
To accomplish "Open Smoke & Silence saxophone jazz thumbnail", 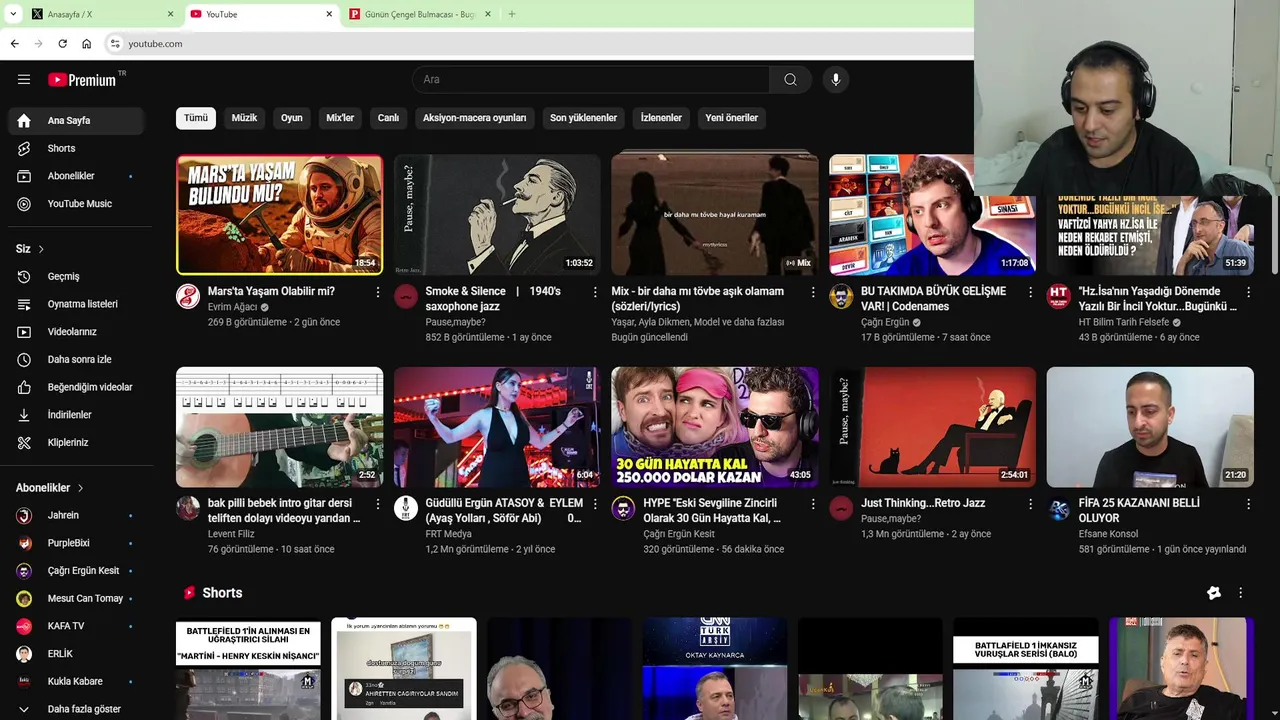I will (x=497, y=214).
